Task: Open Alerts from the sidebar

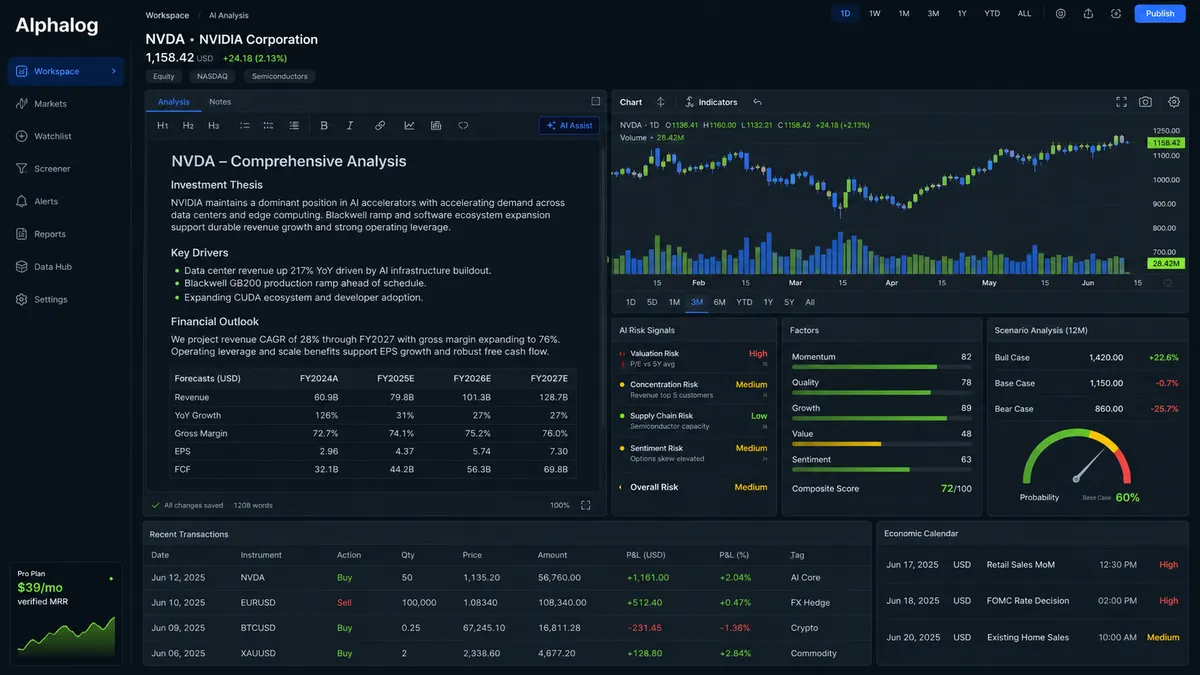Action: 66,201
